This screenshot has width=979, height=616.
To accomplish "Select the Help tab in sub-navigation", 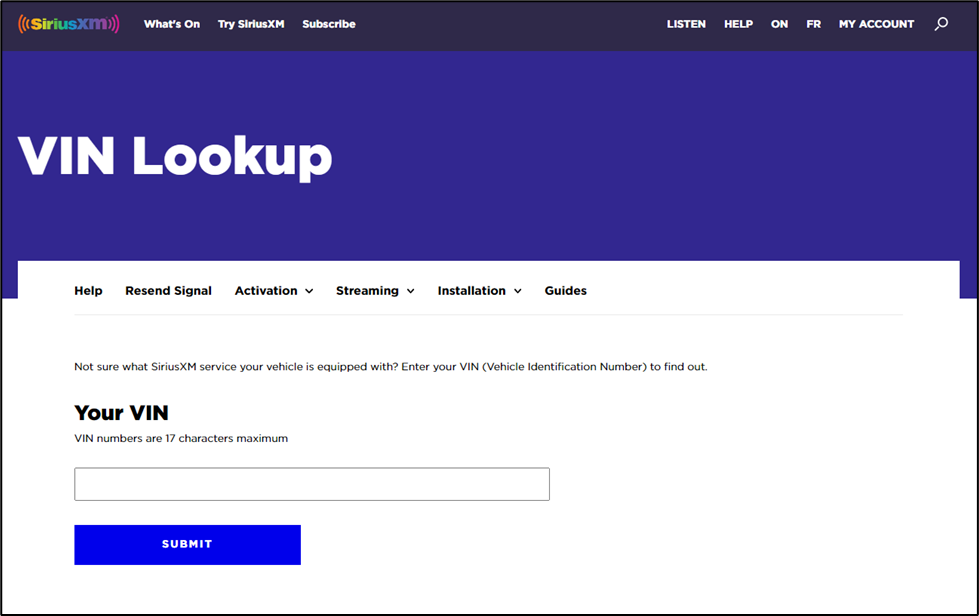I will (88, 291).
